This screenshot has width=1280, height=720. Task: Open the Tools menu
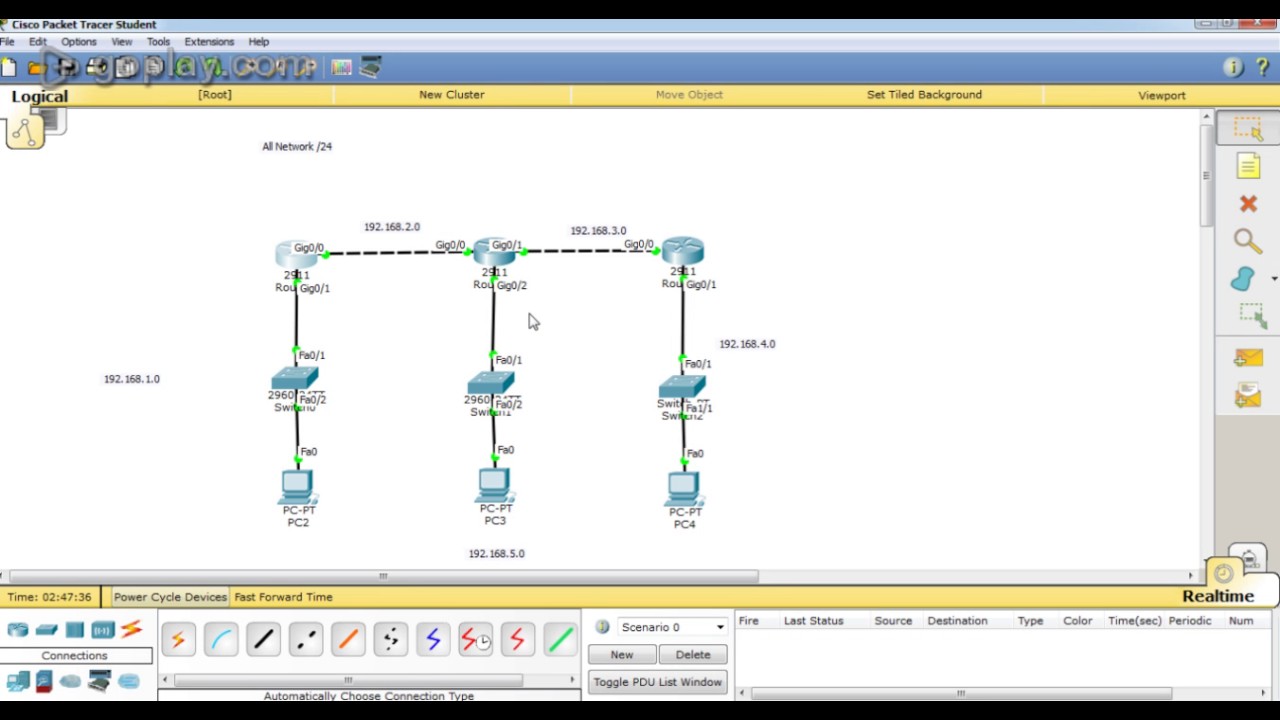tap(158, 42)
